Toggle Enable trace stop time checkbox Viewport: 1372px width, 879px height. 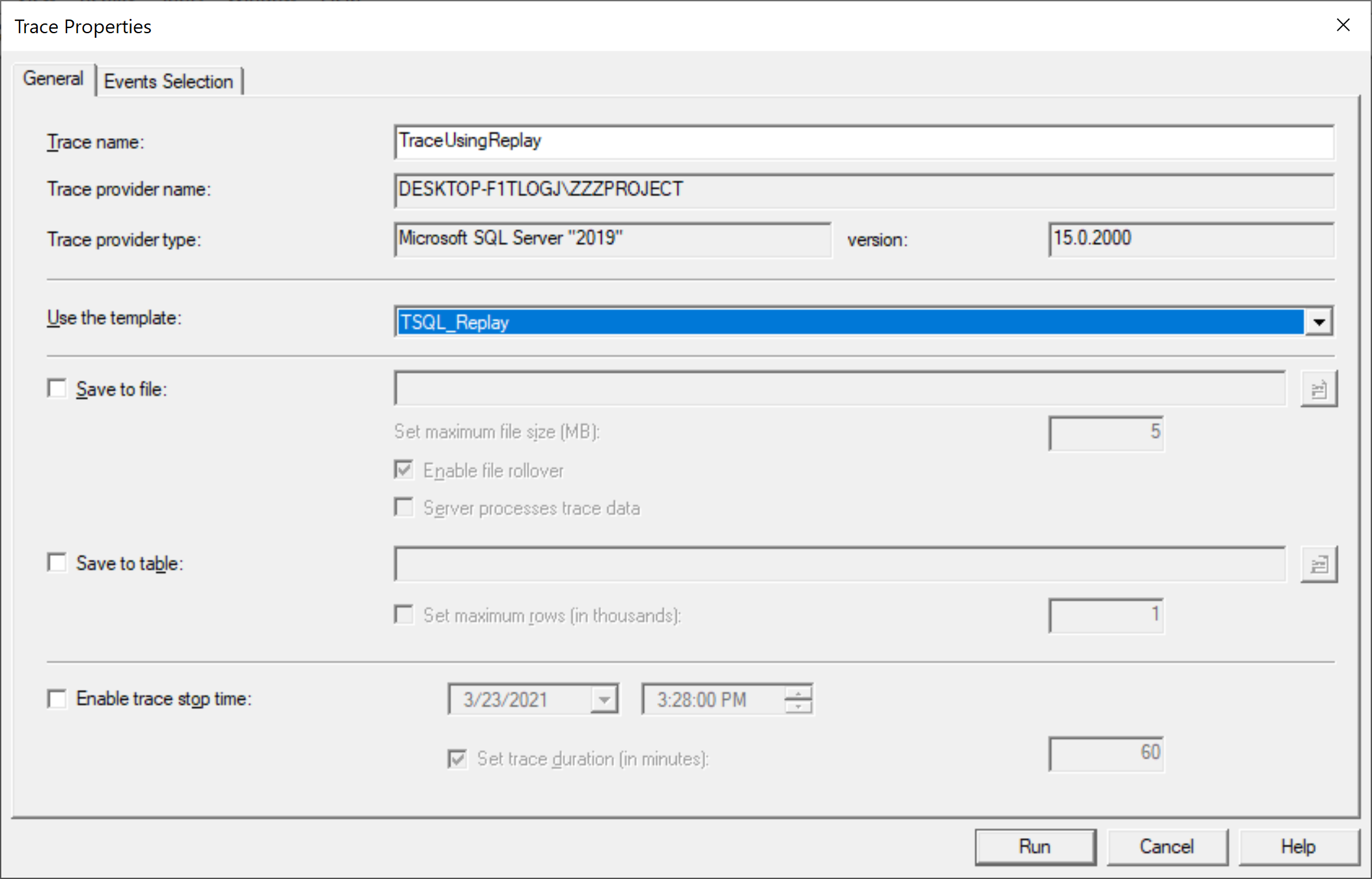(x=57, y=699)
